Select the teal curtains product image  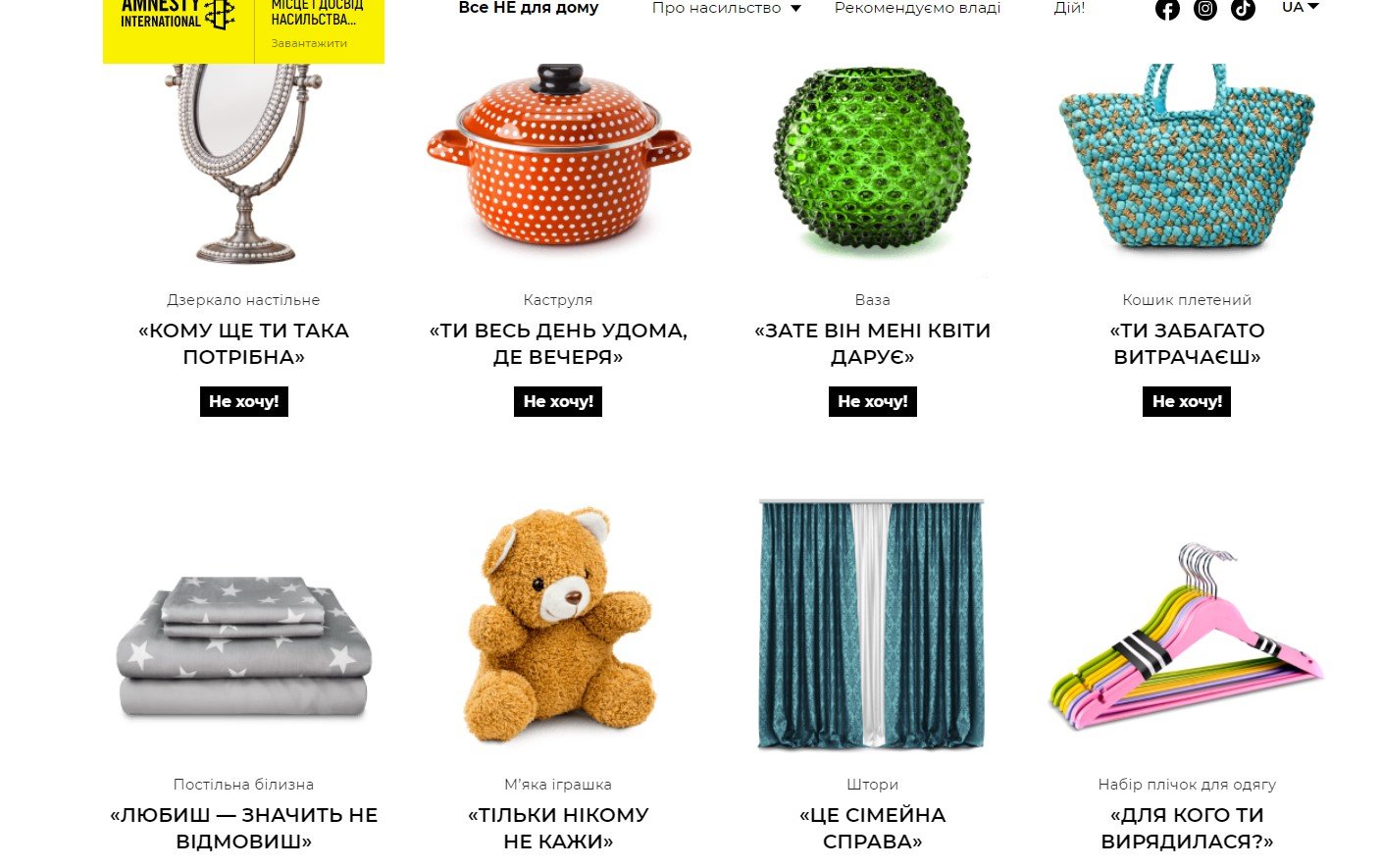(871, 624)
